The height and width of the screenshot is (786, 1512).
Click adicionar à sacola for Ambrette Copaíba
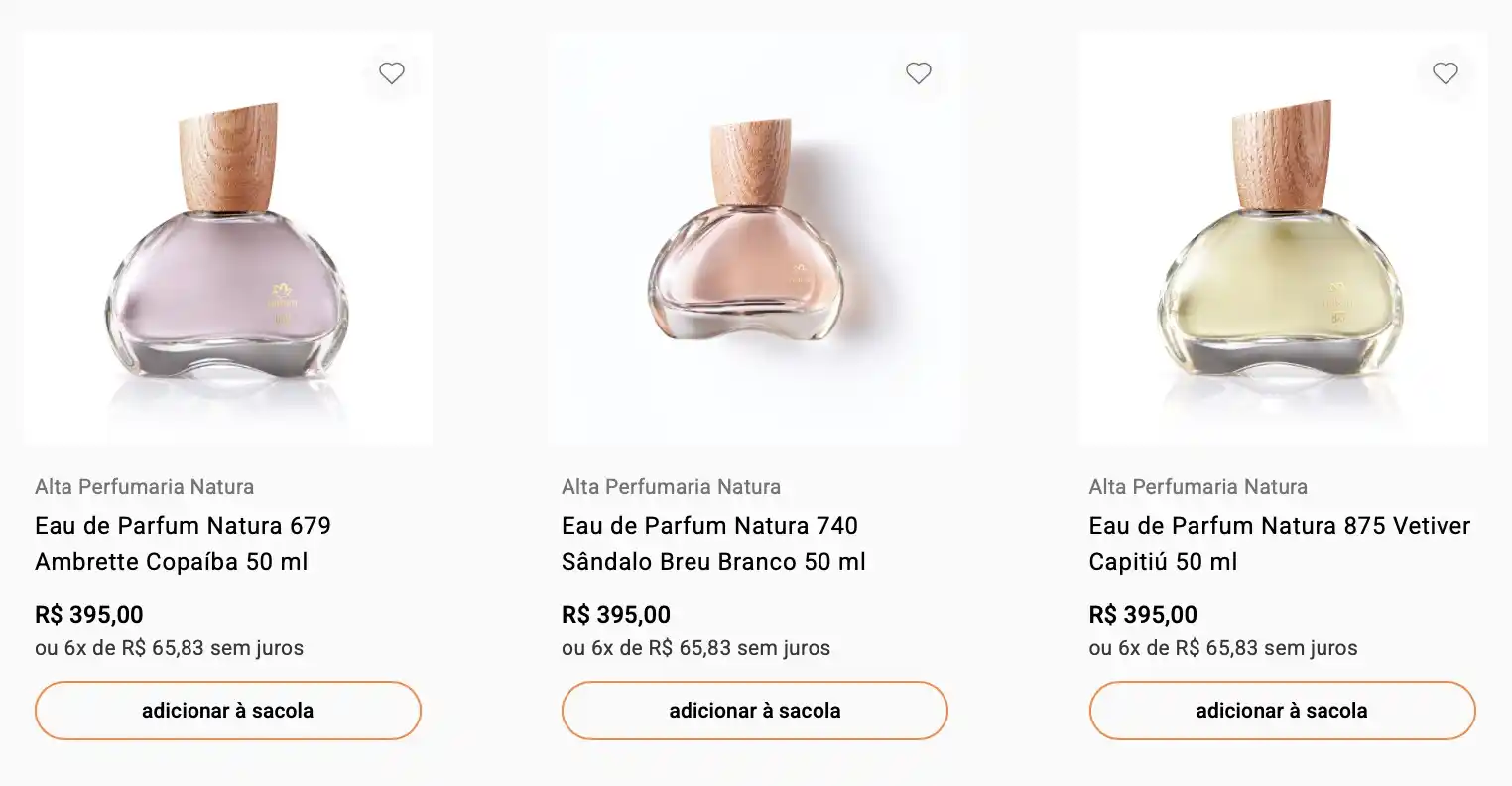tap(227, 710)
